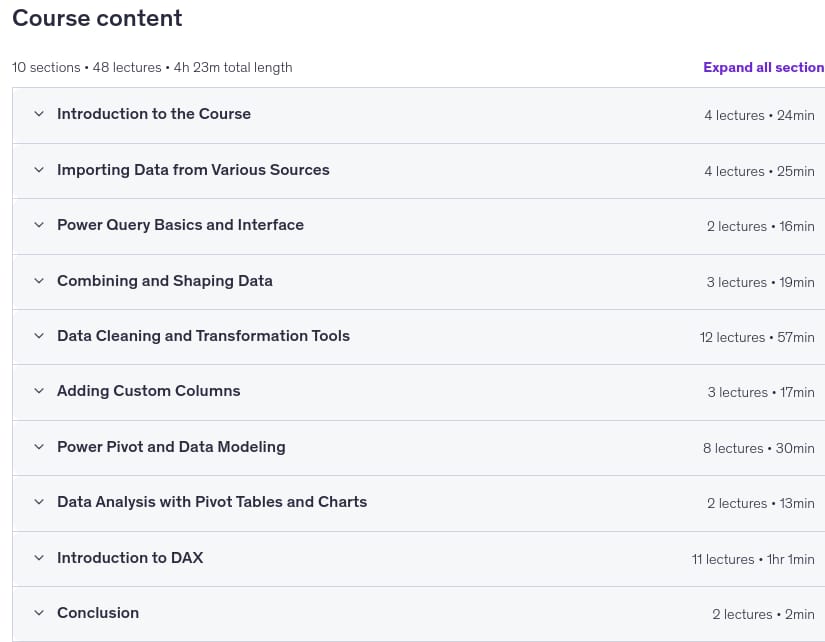Expand the Introduction to DAX chevron
Viewport: 825px width, 642px height.
click(39, 558)
